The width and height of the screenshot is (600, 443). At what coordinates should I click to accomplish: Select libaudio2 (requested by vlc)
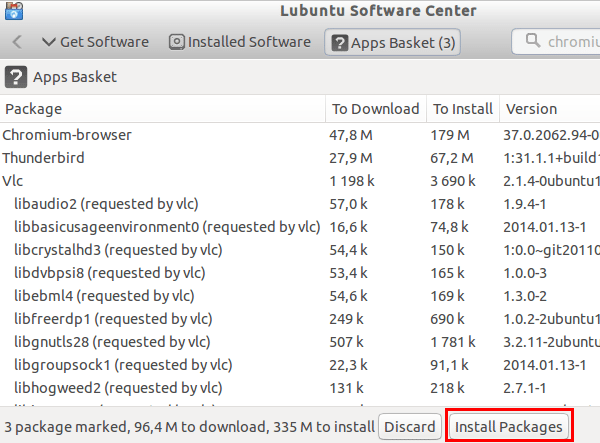300,204
